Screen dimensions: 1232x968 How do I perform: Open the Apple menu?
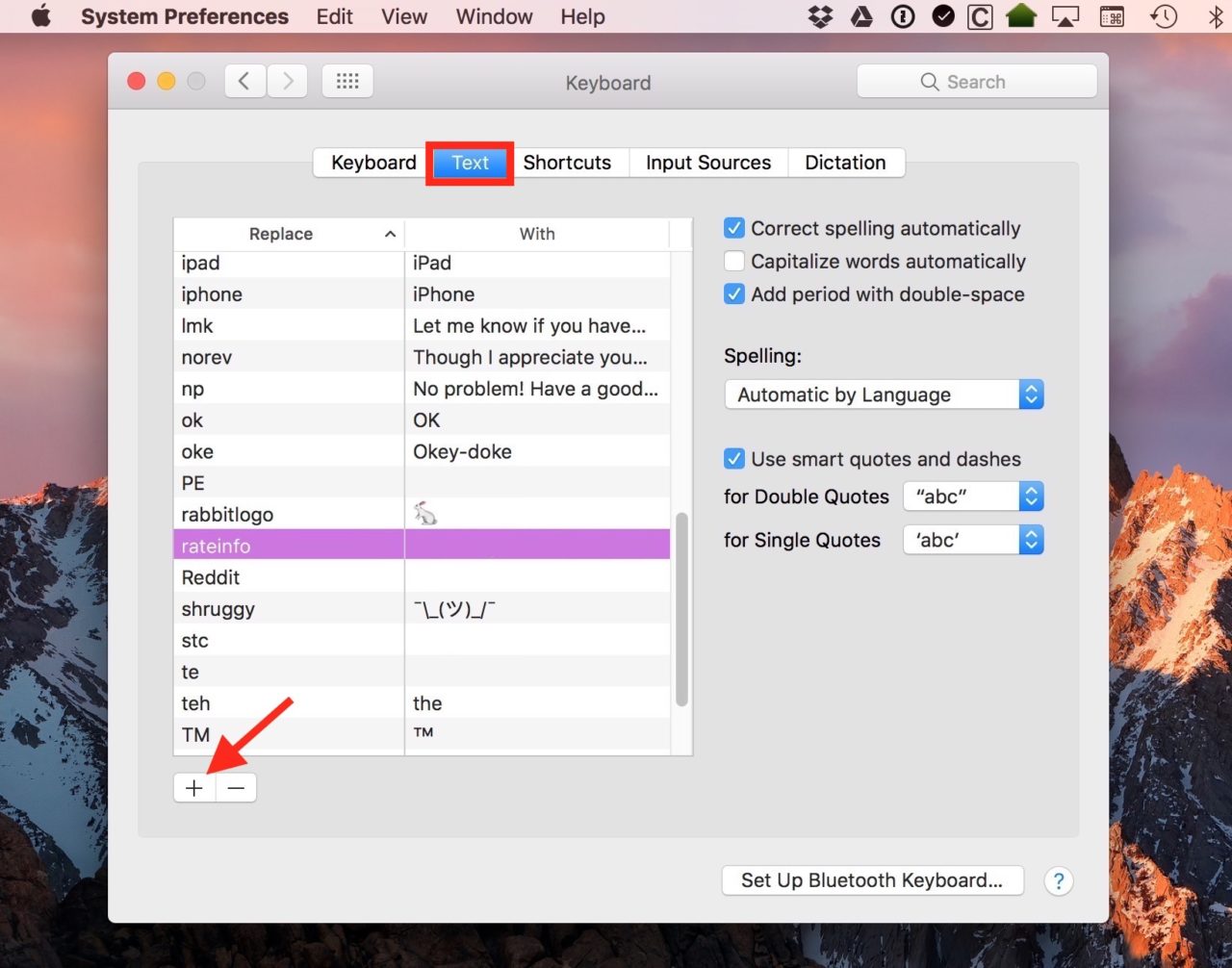click(40, 16)
